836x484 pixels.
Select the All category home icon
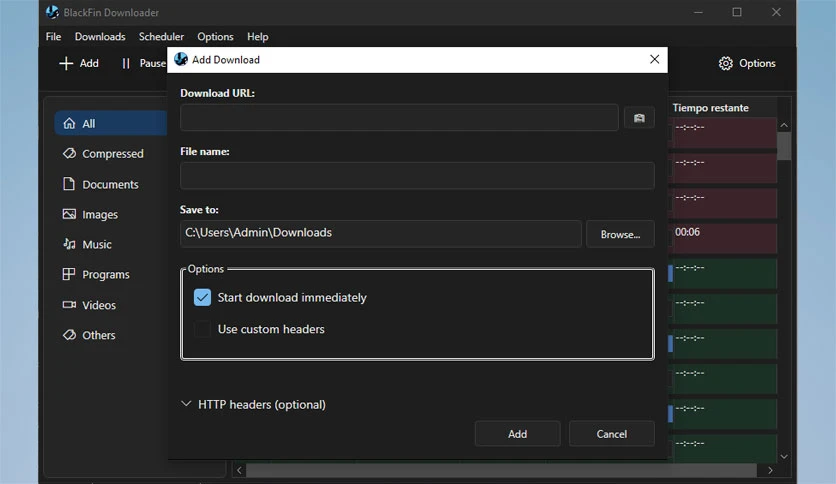69,124
